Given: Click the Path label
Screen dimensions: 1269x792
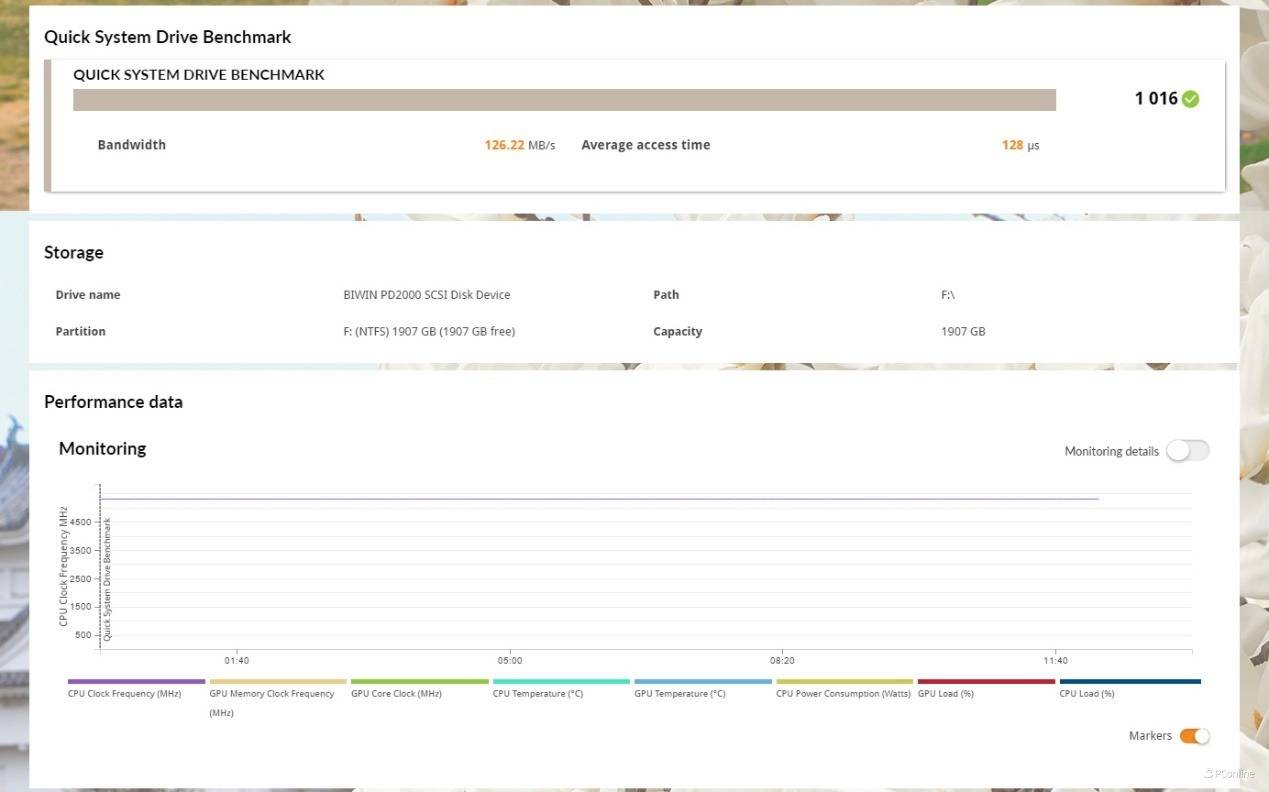Looking at the screenshot, I should click(x=666, y=295).
